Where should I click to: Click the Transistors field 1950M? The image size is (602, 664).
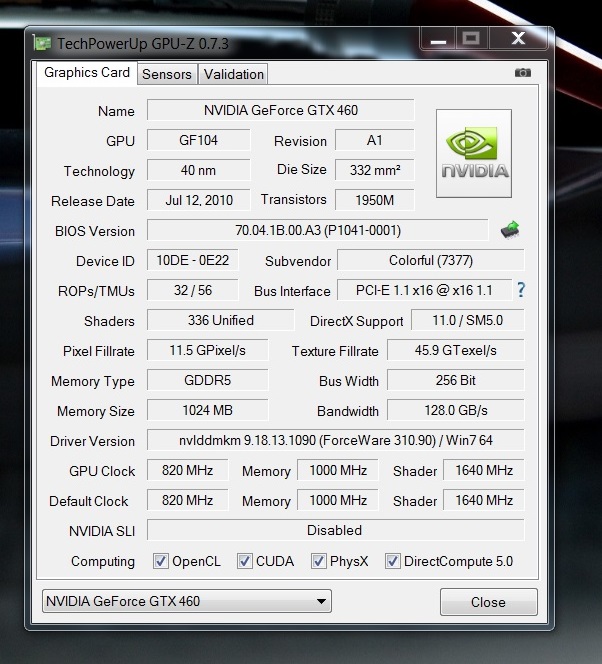(375, 200)
